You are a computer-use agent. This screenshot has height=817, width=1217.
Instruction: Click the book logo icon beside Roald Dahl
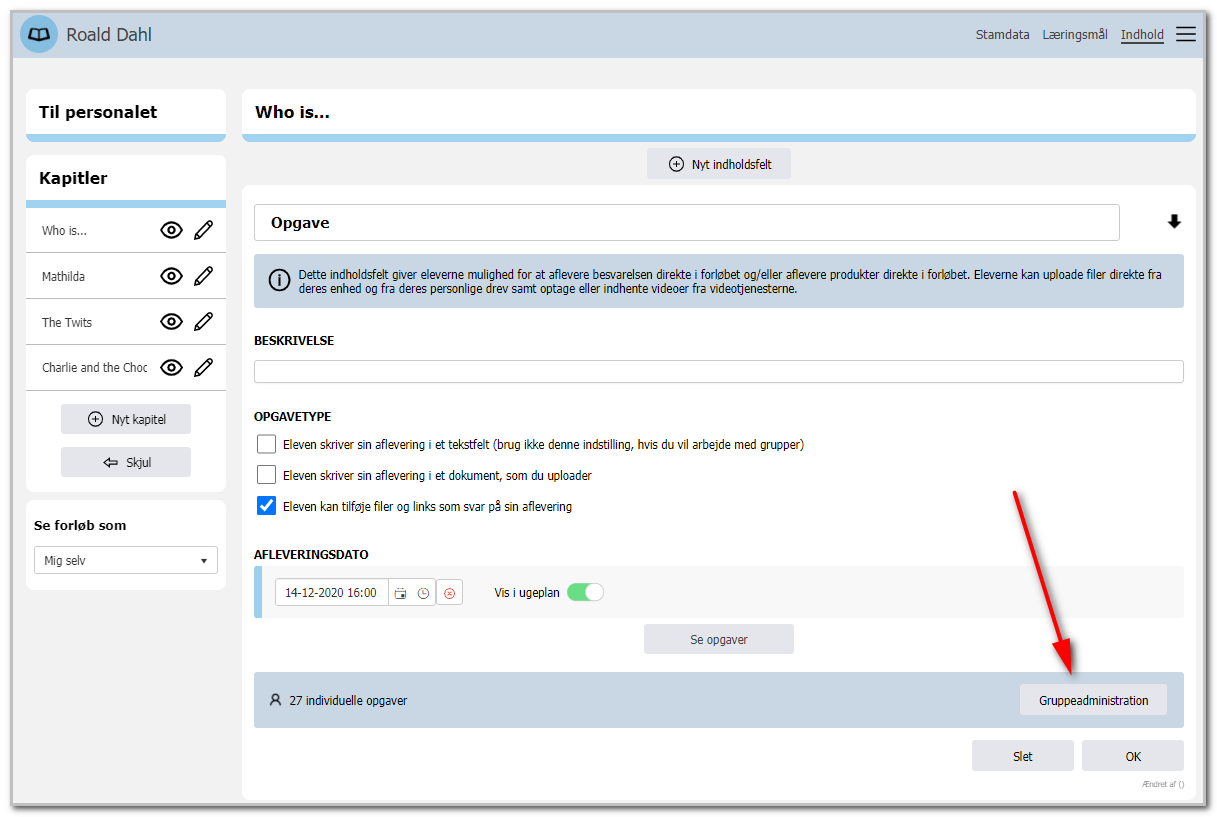39,34
